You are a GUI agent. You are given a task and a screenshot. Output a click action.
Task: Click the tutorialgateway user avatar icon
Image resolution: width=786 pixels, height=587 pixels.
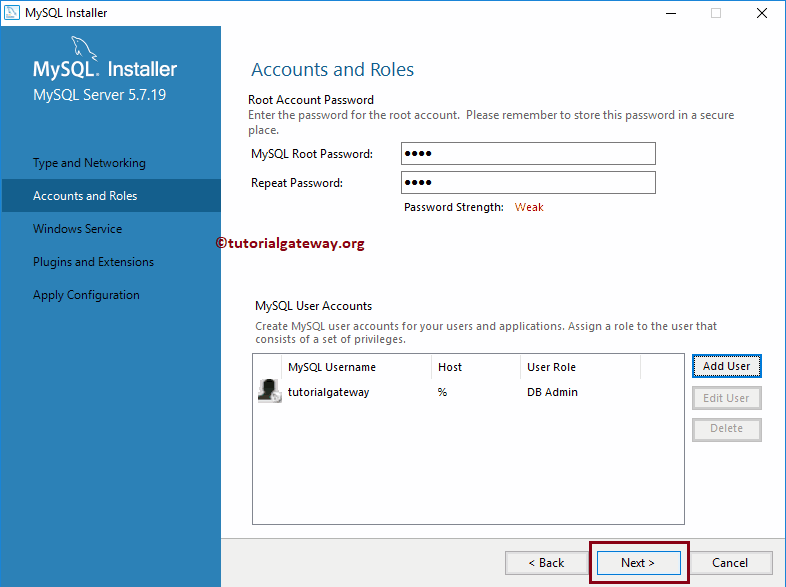[x=269, y=391]
